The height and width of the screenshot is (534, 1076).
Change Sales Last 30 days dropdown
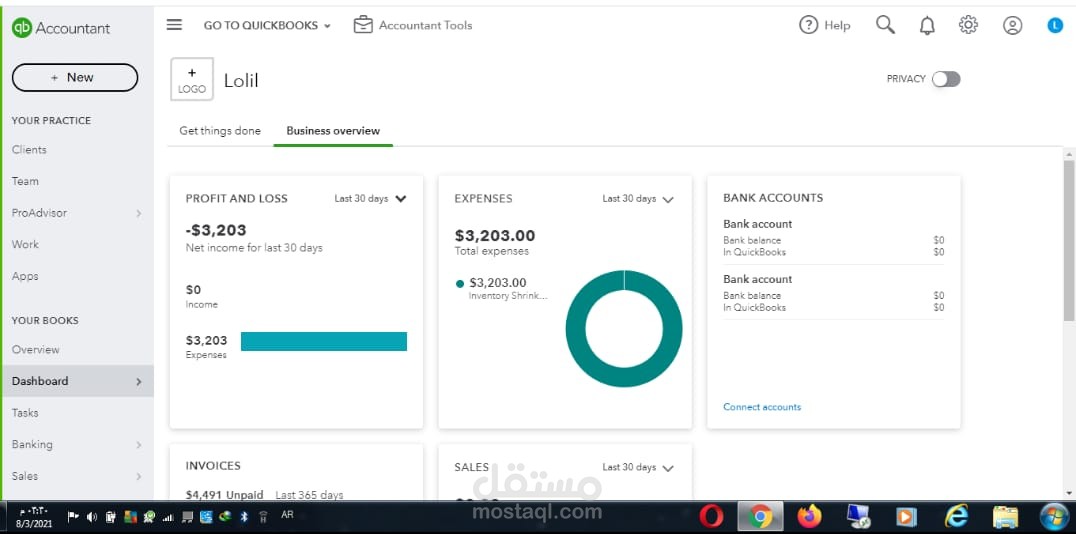pos(638,467)
